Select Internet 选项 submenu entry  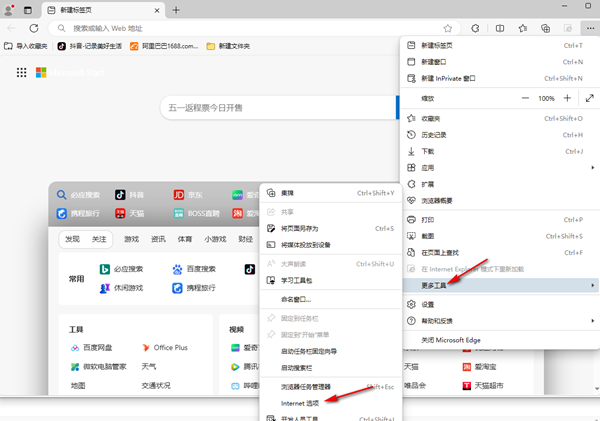point(331,404)
